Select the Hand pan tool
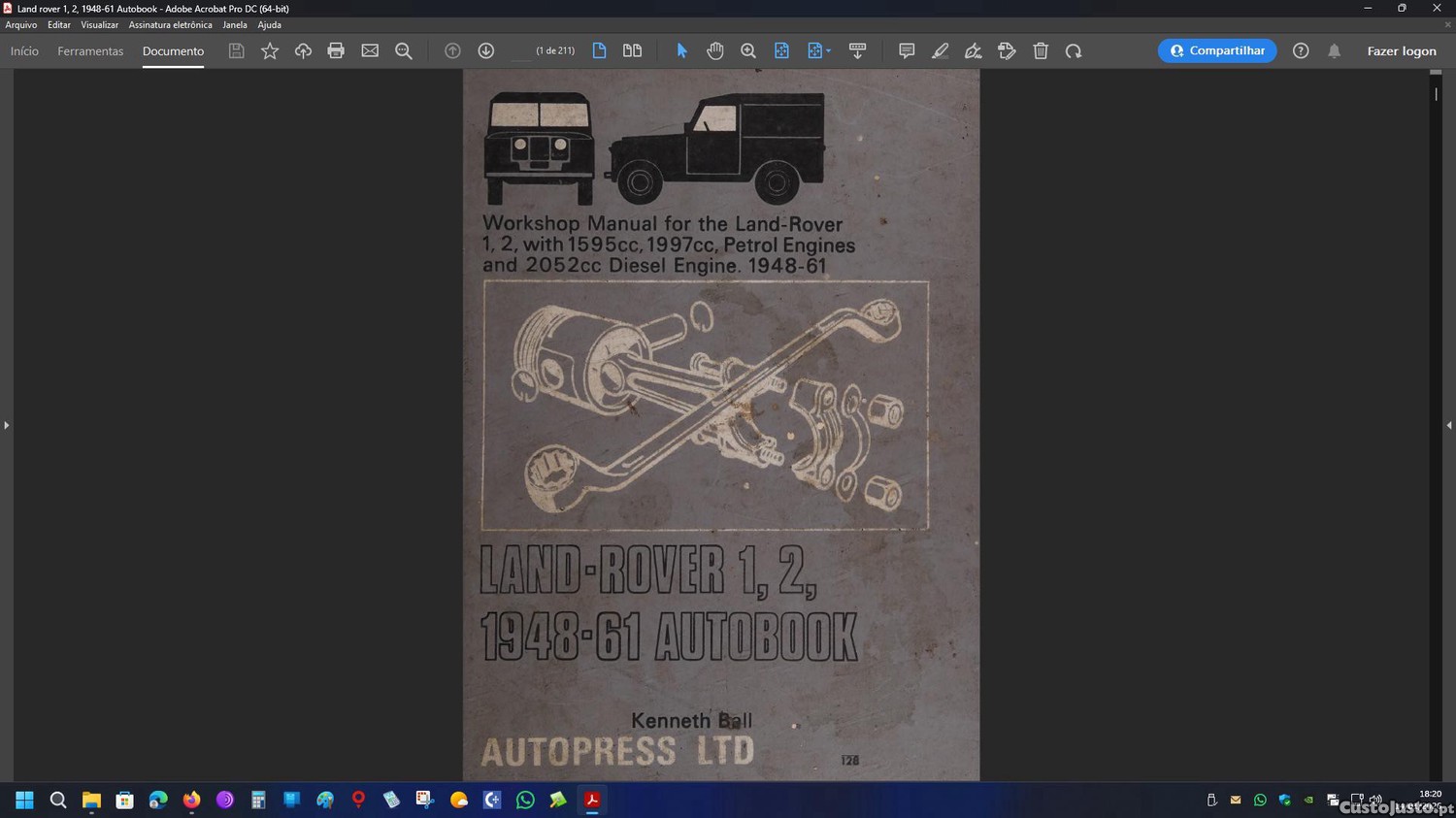Screen dimensions: 1456x818 tap(715, 50)
